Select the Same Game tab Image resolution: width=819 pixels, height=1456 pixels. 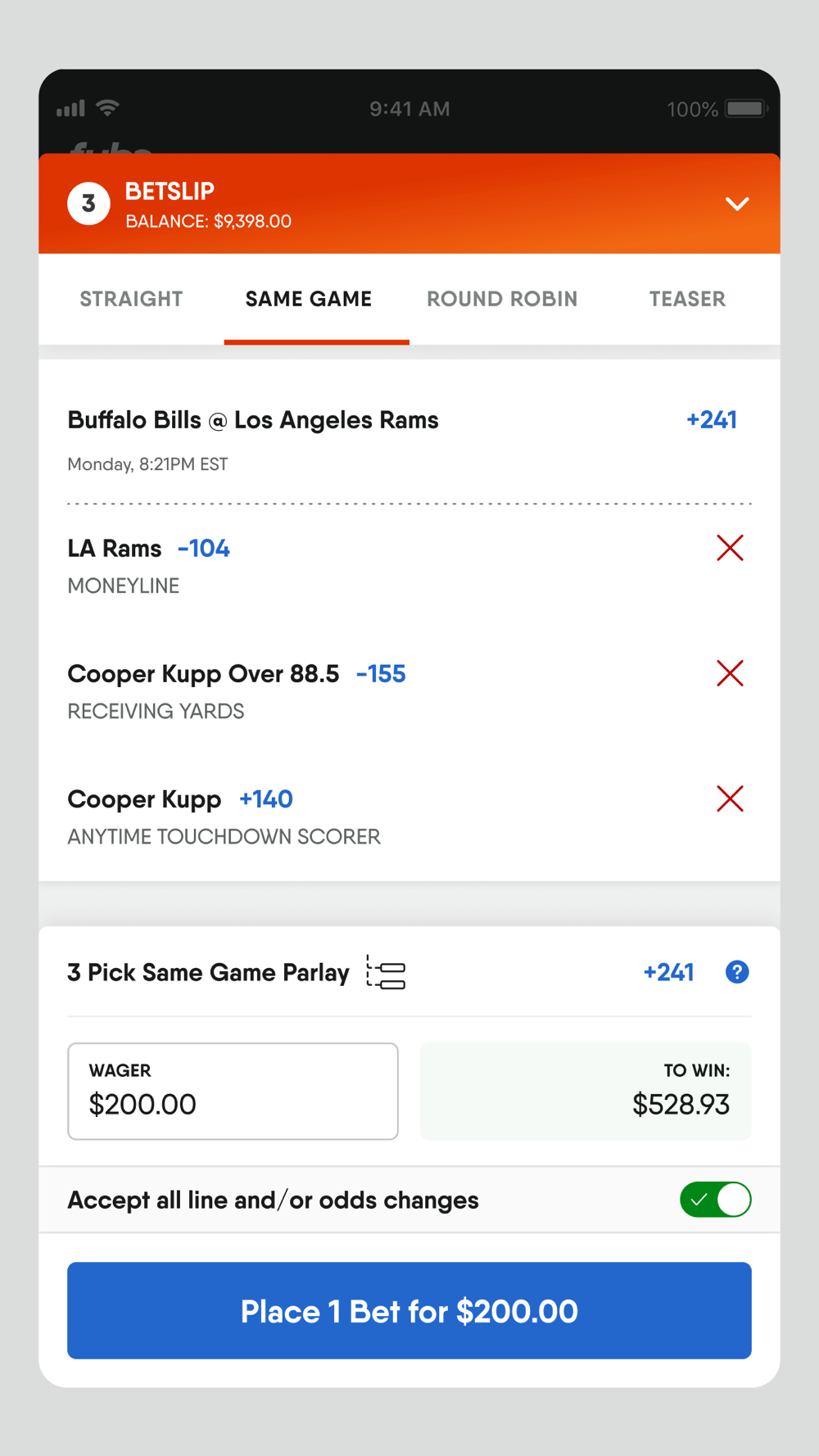(x=309, y=299)
